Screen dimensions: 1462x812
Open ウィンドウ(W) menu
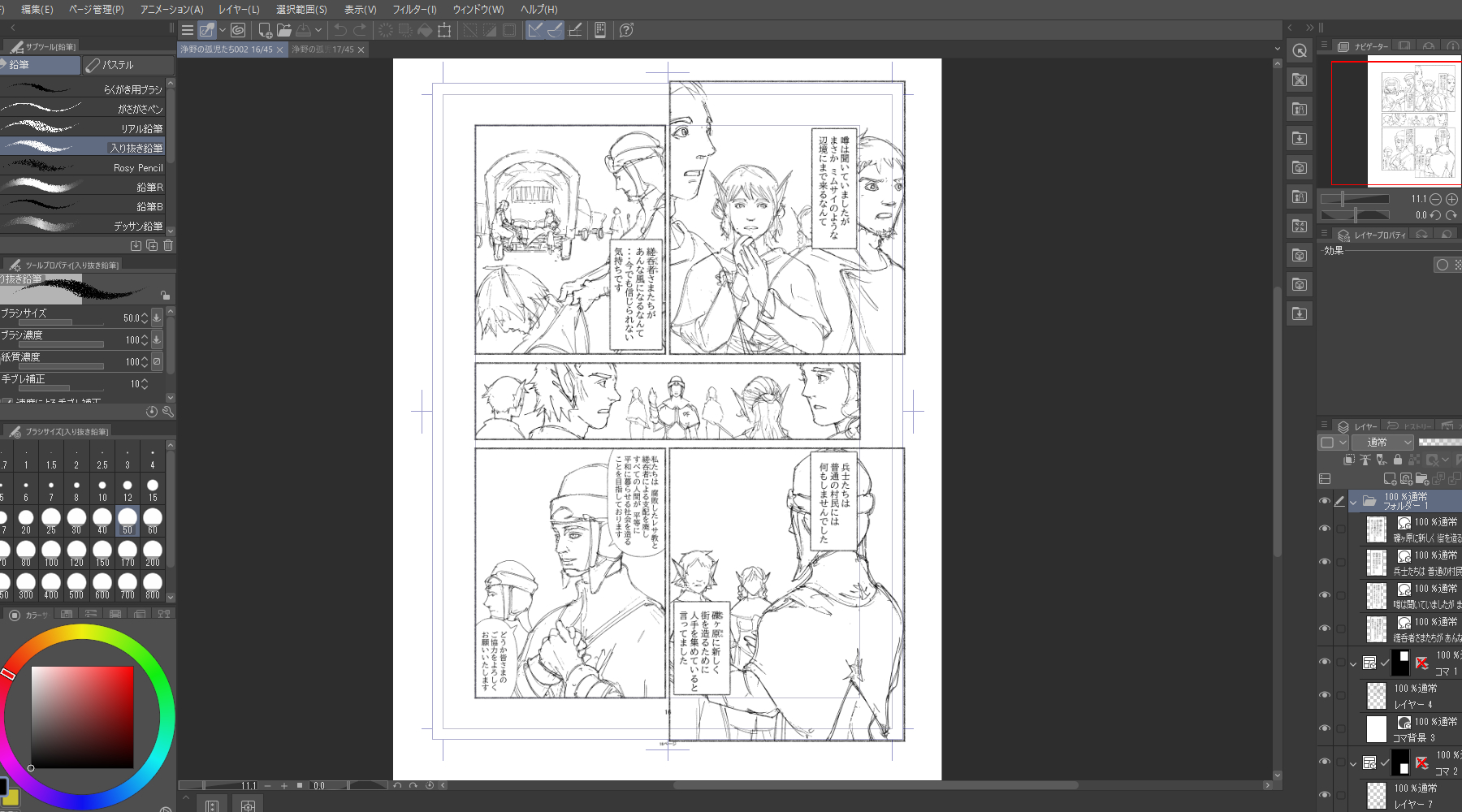point(478,9)
